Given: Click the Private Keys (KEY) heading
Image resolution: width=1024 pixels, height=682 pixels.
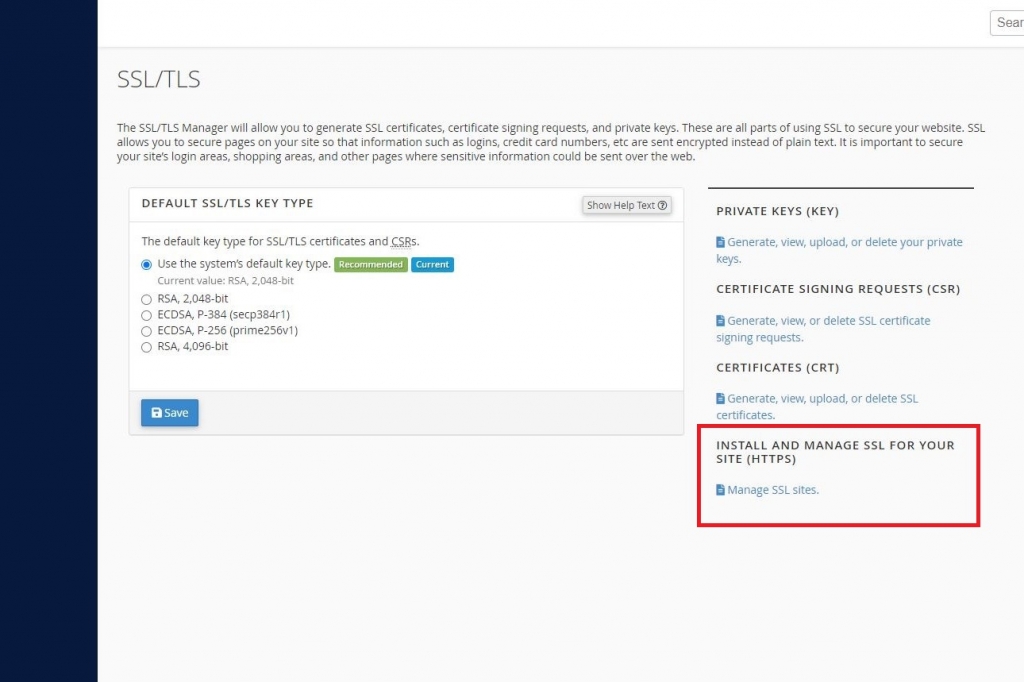Looking at the screenshot, I should coord(777,212).
